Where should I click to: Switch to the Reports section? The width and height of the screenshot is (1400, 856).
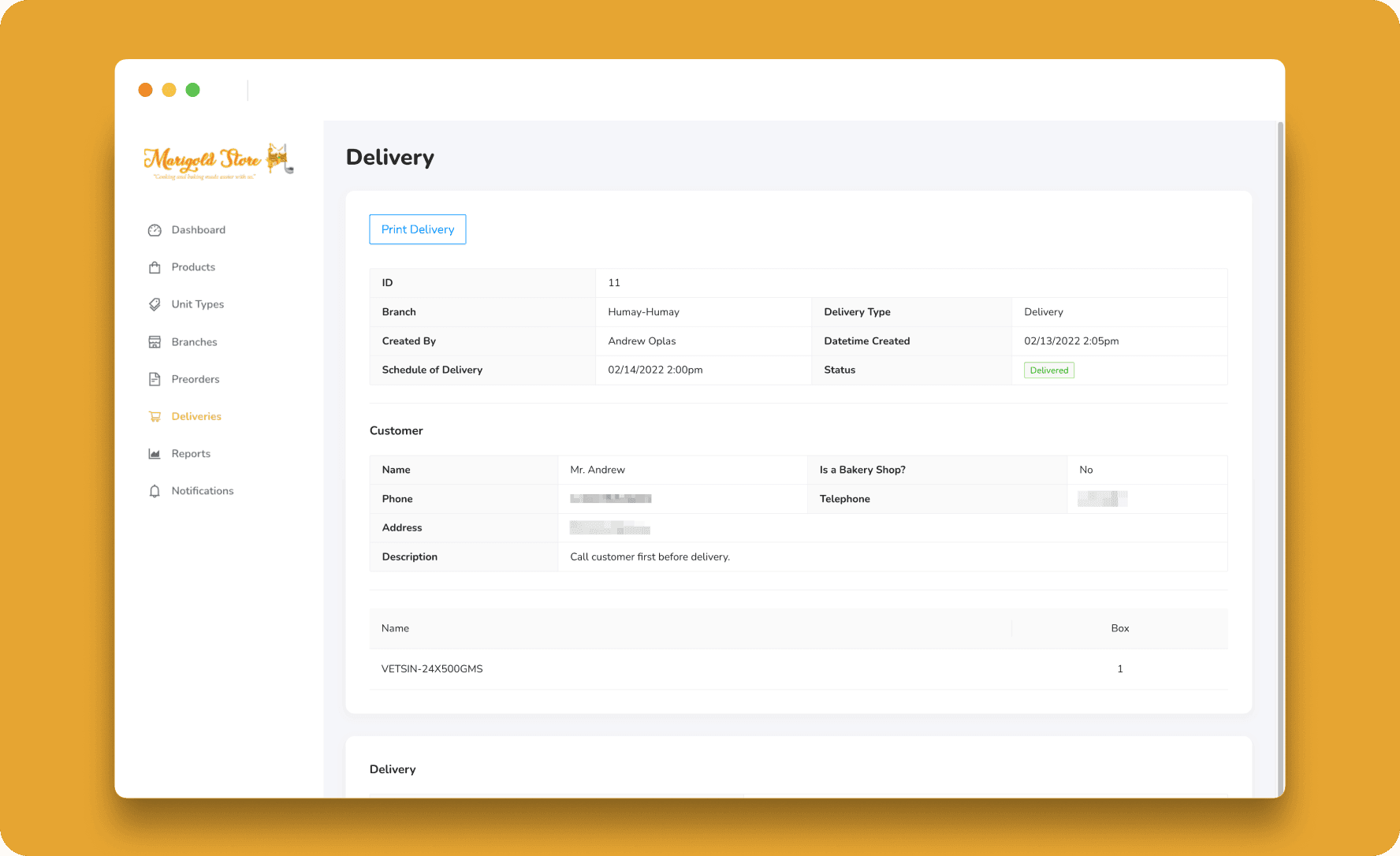tap(191, 453)
